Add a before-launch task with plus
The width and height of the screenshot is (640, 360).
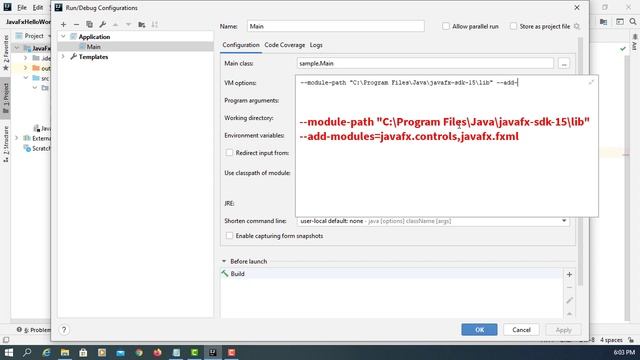(x=569, y=275)
